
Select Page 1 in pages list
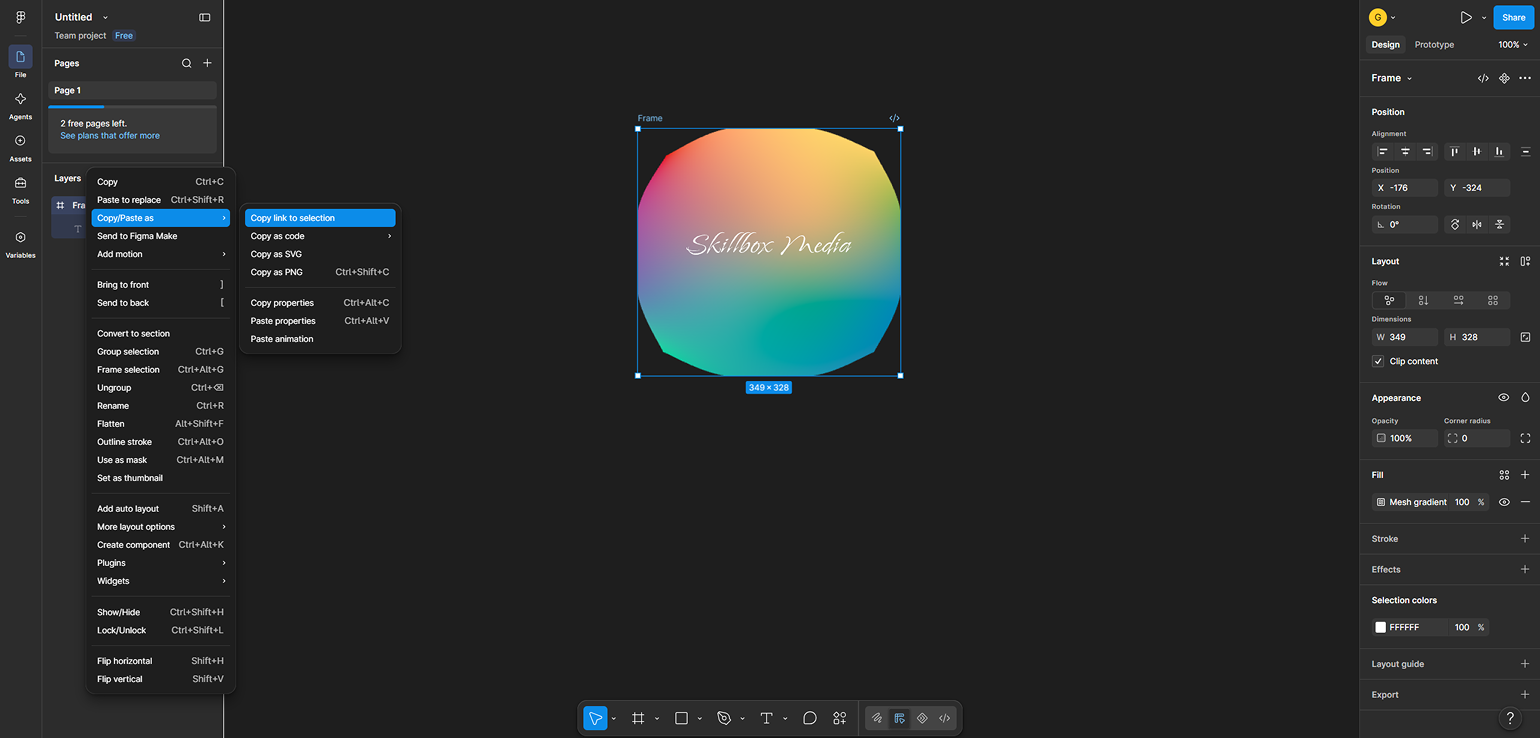132,90
